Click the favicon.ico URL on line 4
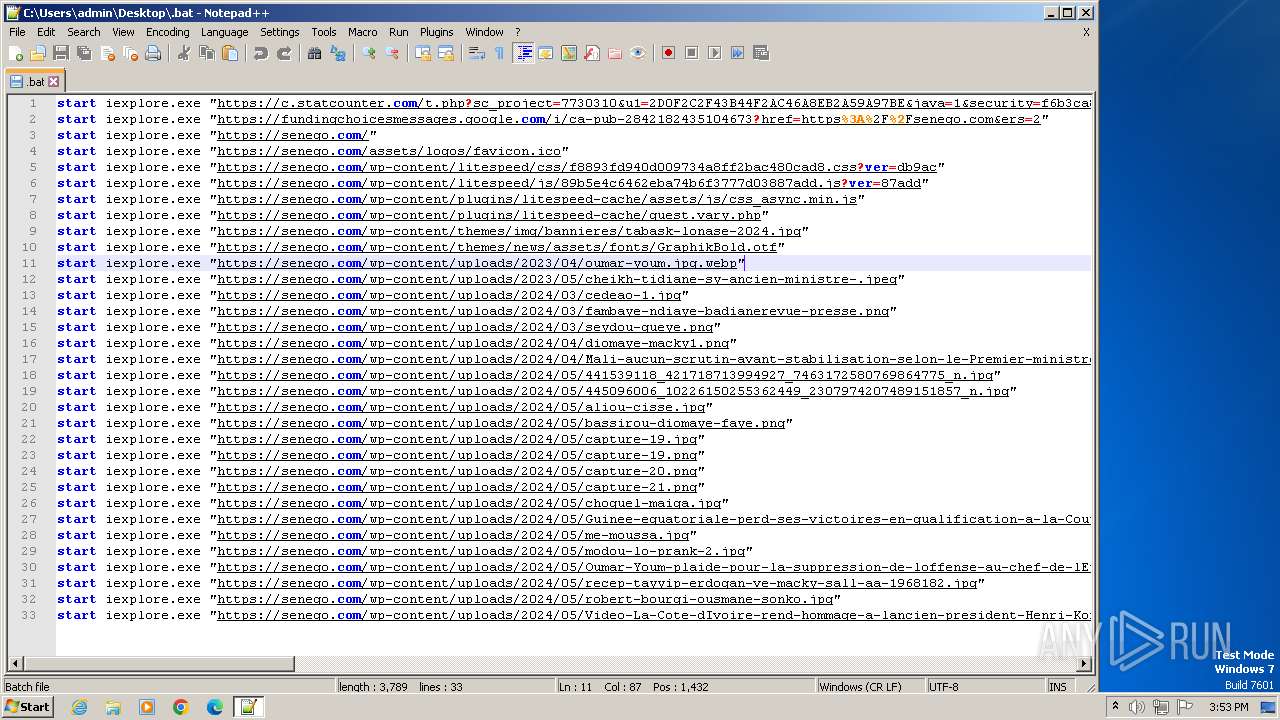 pyautogui.click(x=389, y=151)
